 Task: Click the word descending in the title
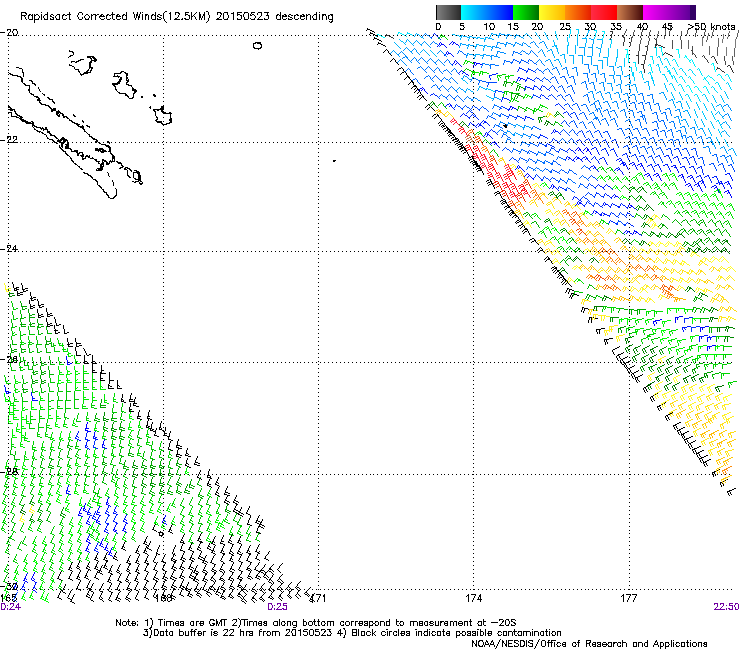(304, 17)
